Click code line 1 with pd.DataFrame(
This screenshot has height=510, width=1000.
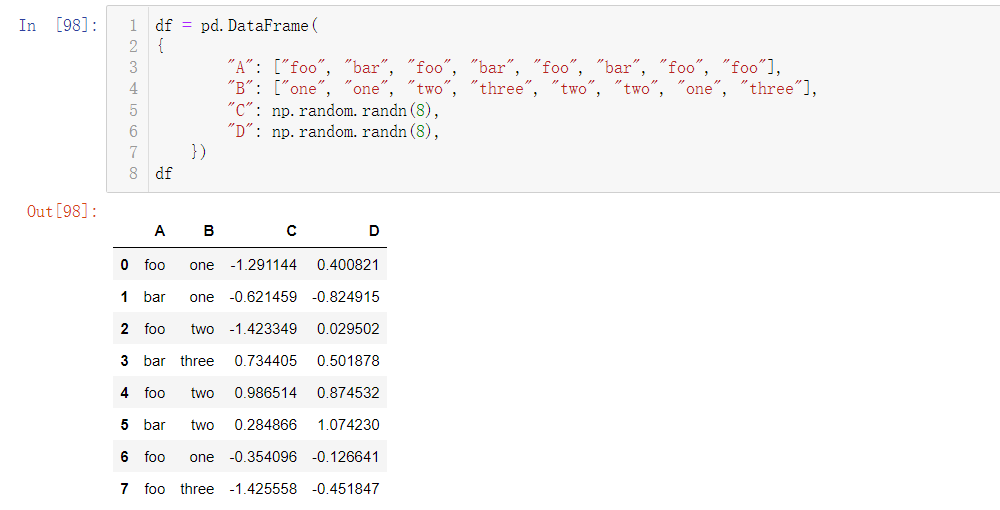(236, 26)
